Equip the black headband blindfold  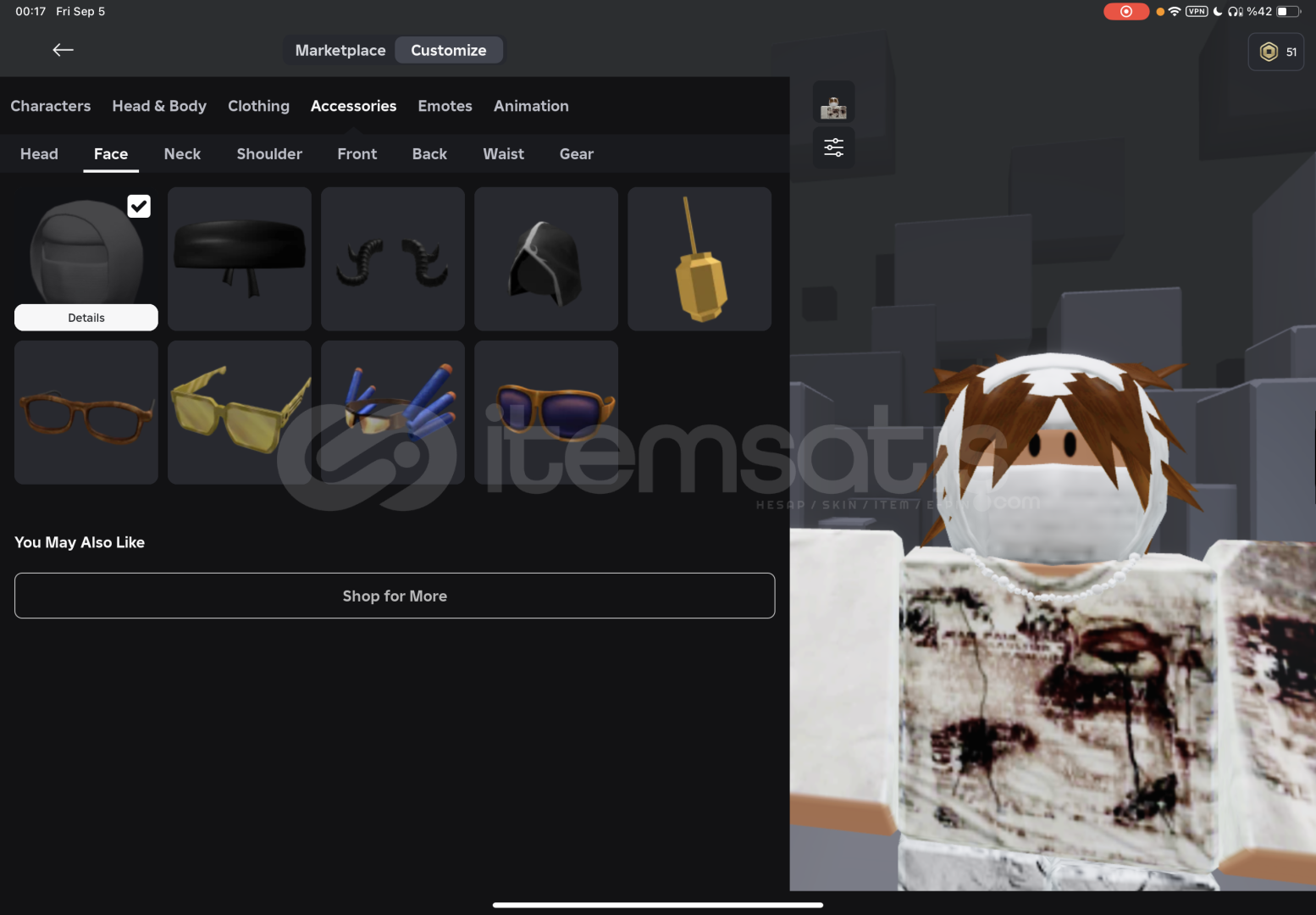(240, 259)
